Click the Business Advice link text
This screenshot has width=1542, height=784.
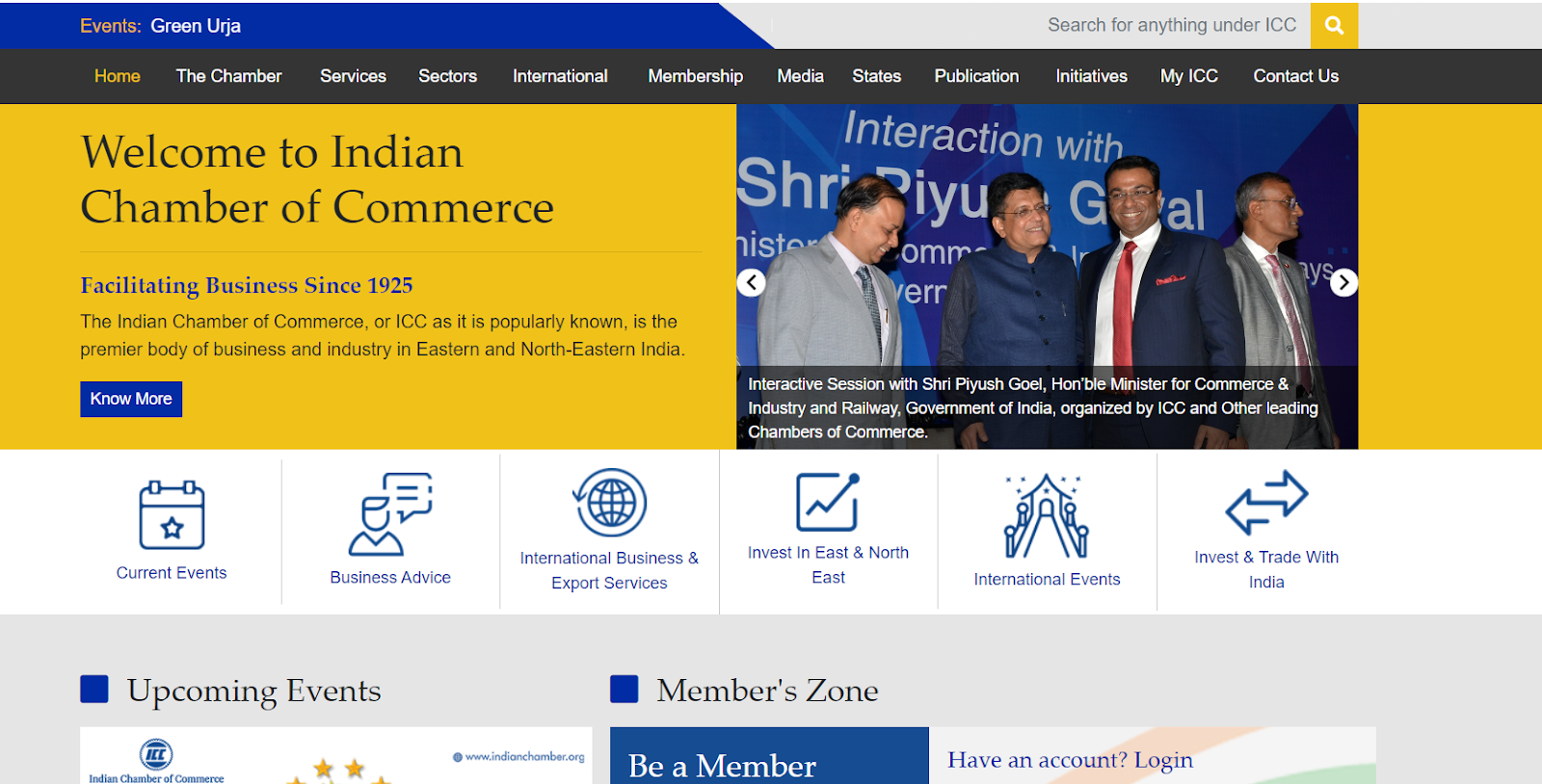390,578
